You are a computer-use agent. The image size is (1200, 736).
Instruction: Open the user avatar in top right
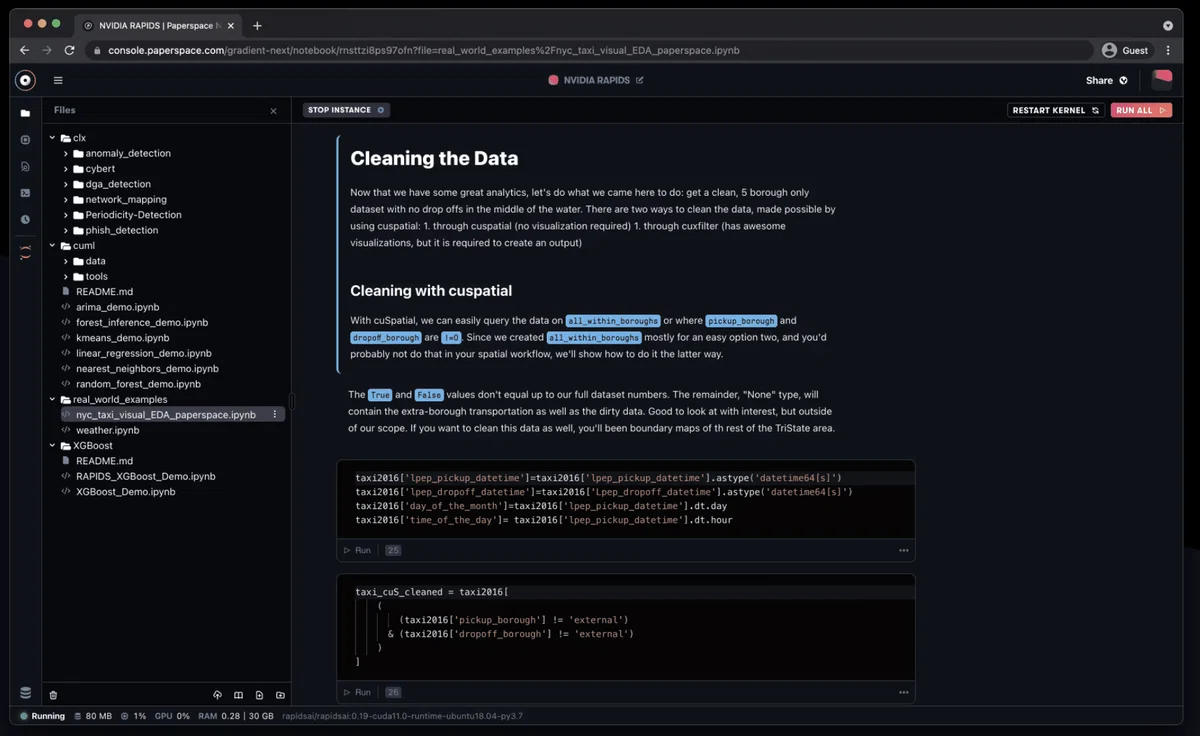pyautogui.click(x=1161, y=80)
